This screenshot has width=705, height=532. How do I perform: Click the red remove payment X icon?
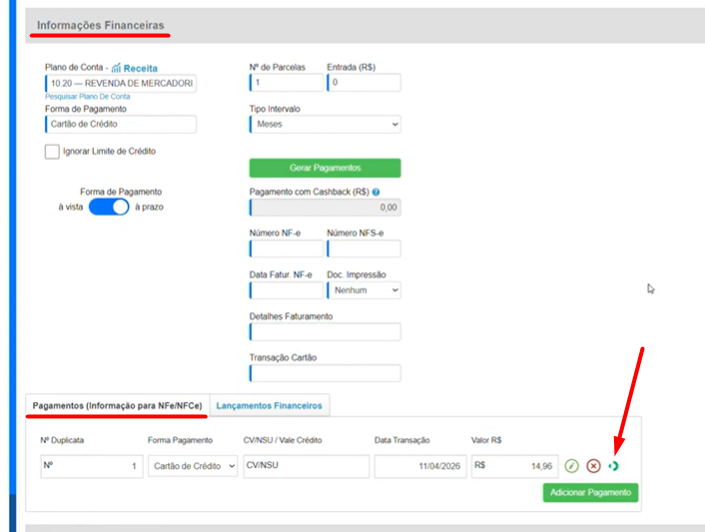pos(593,466)
